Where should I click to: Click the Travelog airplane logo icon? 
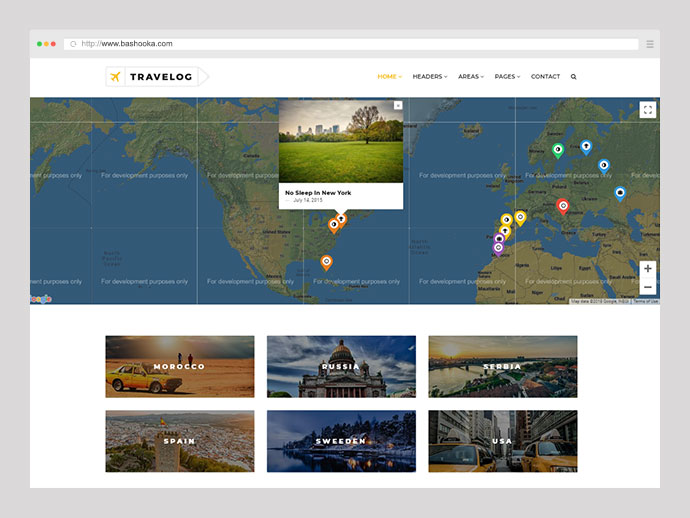coord(115,77)
